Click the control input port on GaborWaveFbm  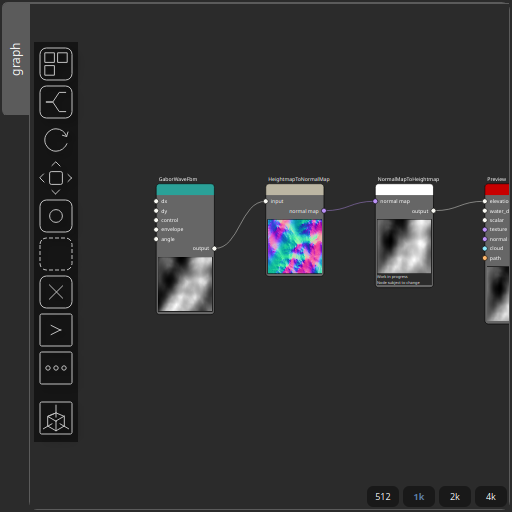point(156,220)
